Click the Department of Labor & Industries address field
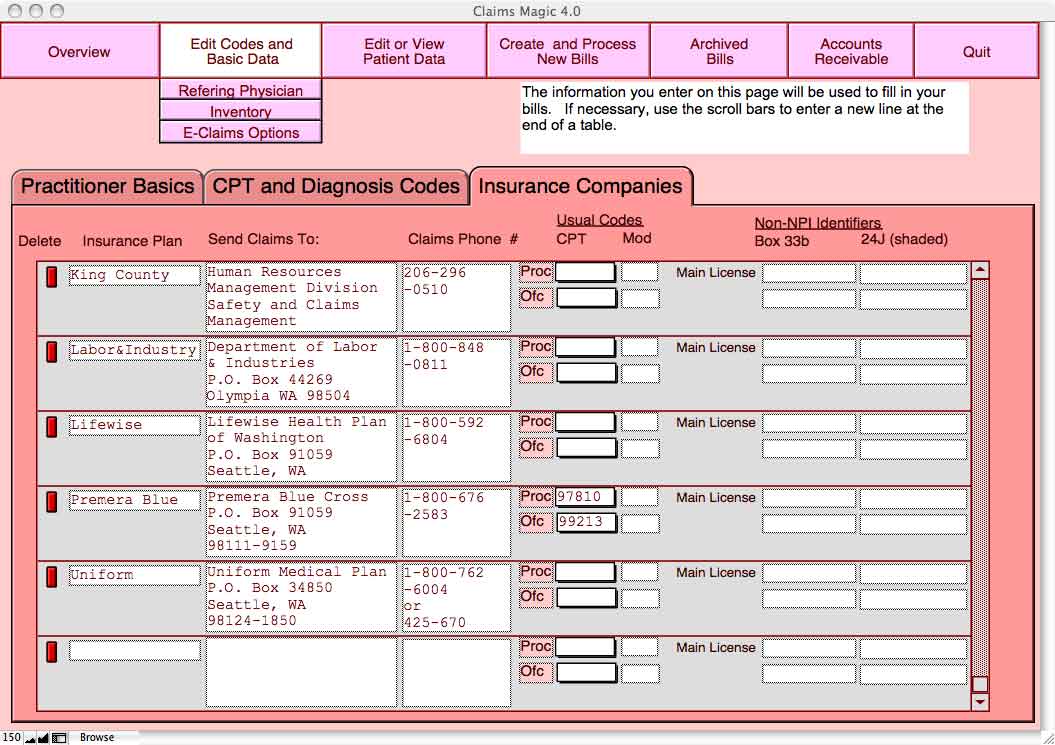The width and height of the screenshot is (1055, 745). [301, 371]
